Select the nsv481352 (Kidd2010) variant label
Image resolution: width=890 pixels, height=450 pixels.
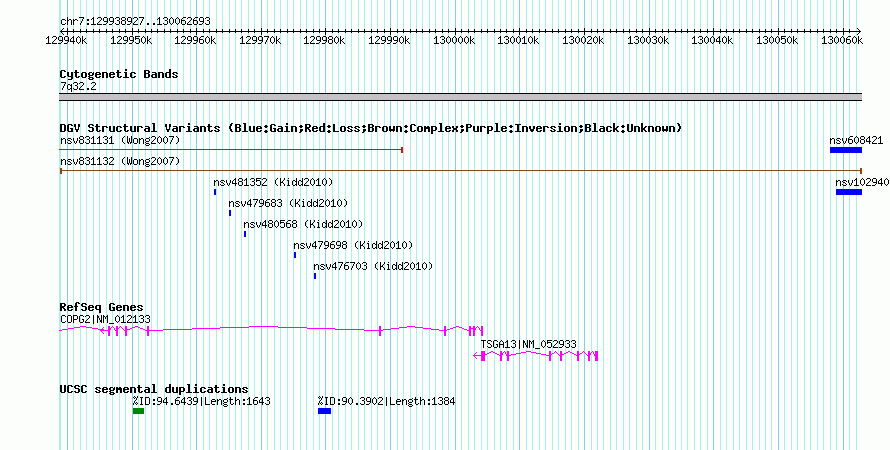coord(273,183)
